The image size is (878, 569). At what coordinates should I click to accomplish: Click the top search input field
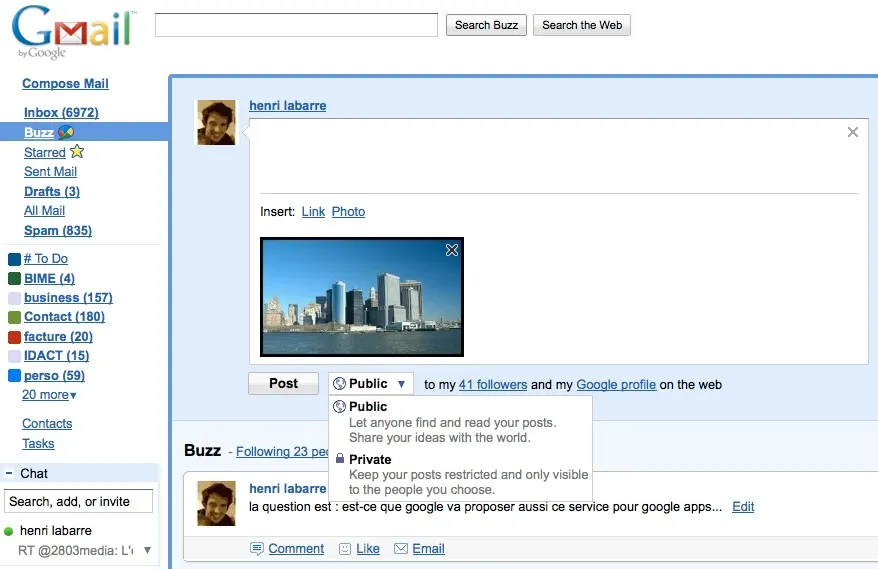click(296, 25)
